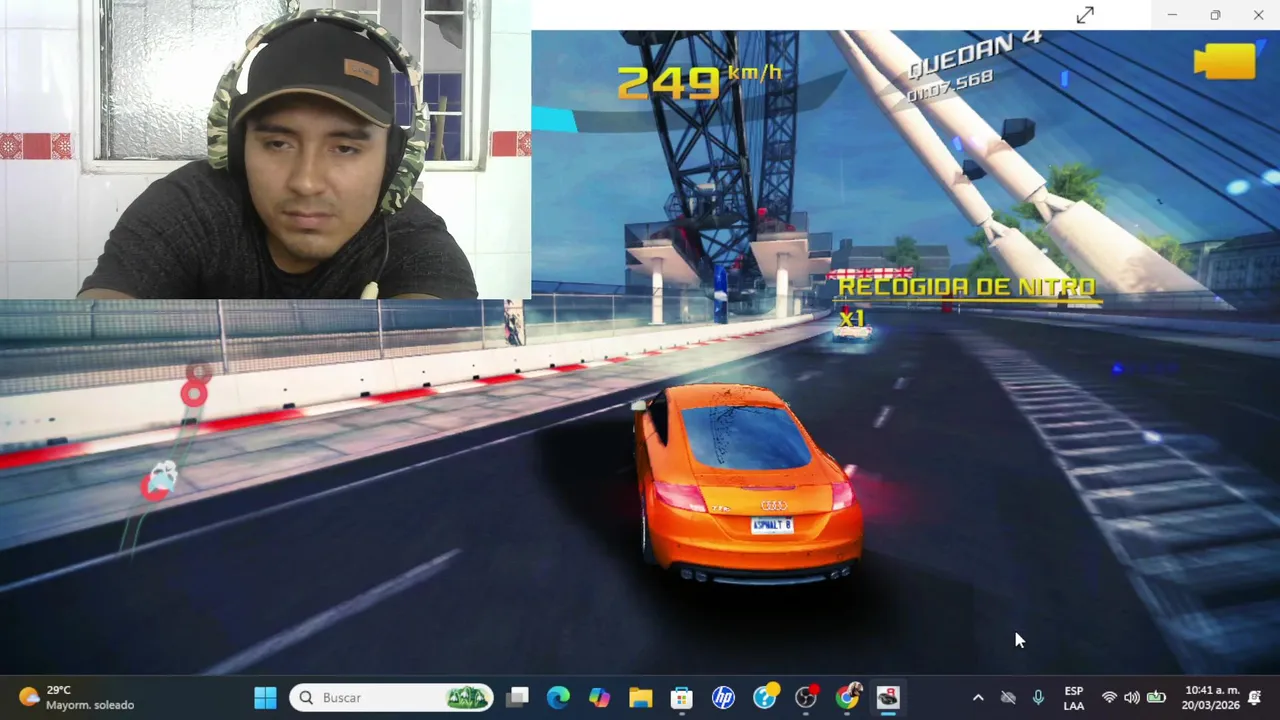Open the help app with the question mark

point(765,697)
